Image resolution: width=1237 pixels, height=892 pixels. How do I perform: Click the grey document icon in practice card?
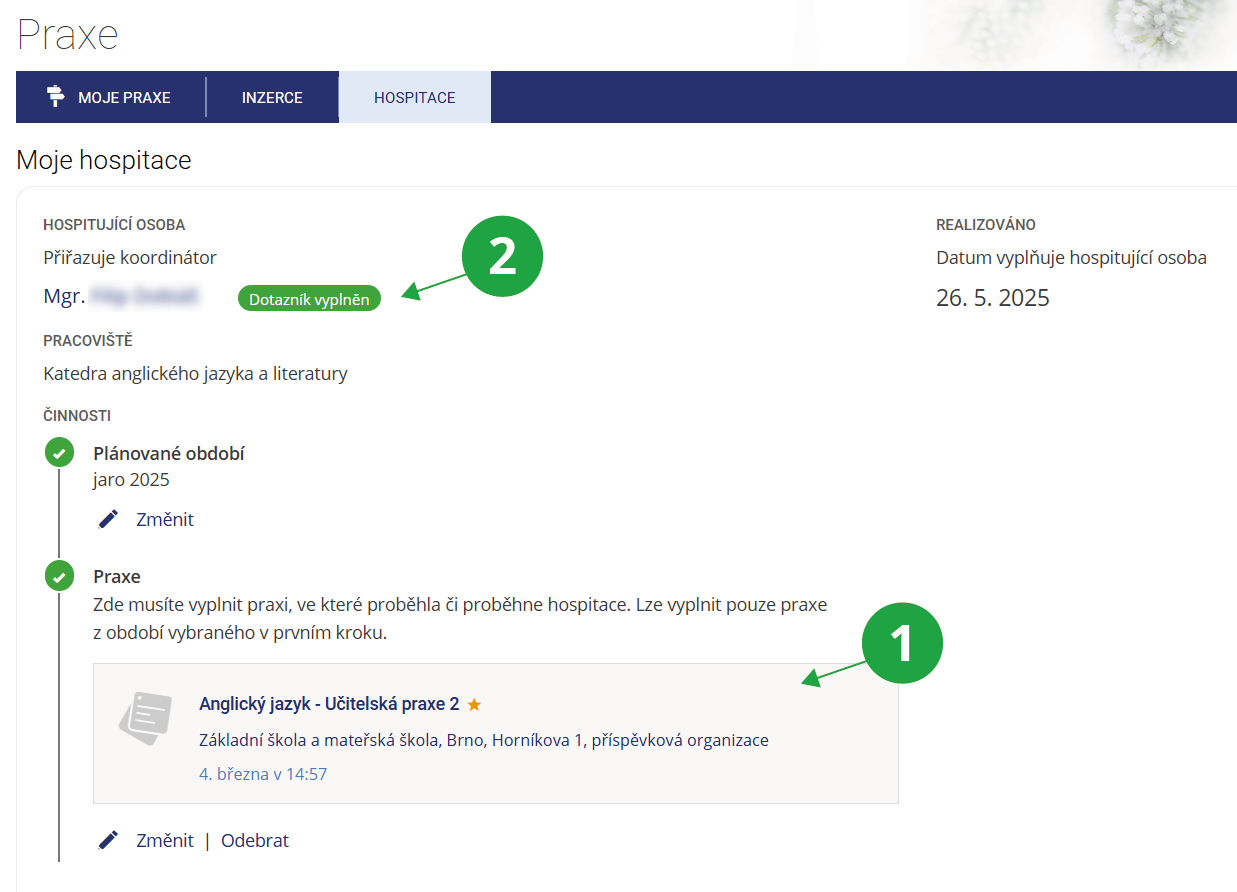click(146, 718)
